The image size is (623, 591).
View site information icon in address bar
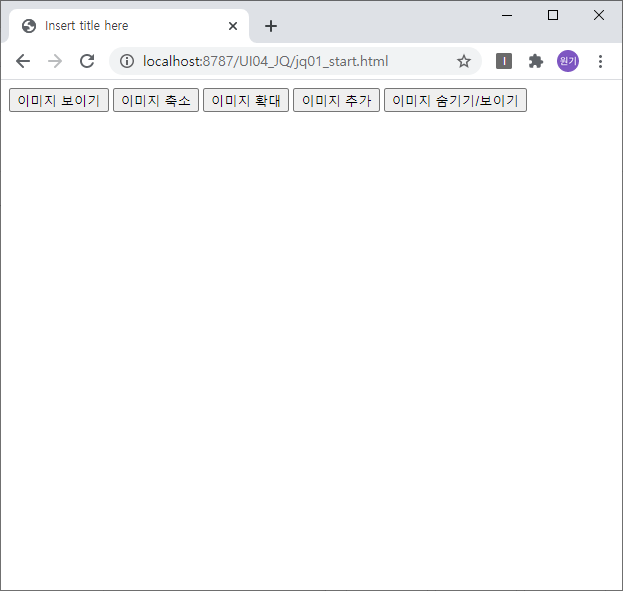pyautogui.click(x=127, y=61)
